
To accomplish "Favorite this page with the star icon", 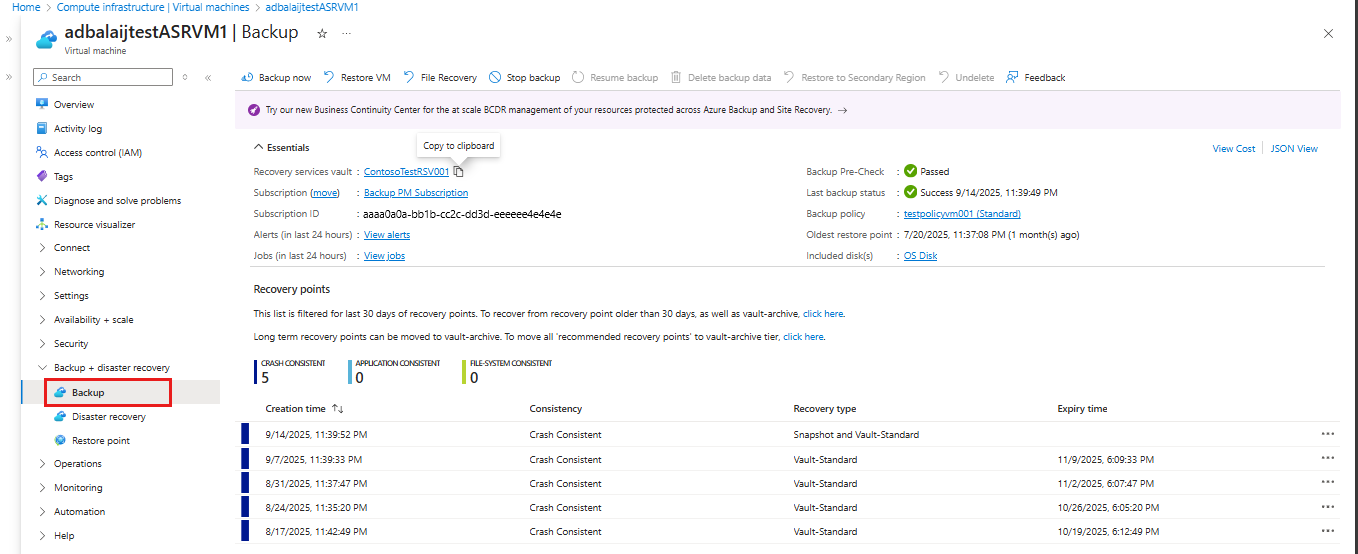I will tap(322, 33).
